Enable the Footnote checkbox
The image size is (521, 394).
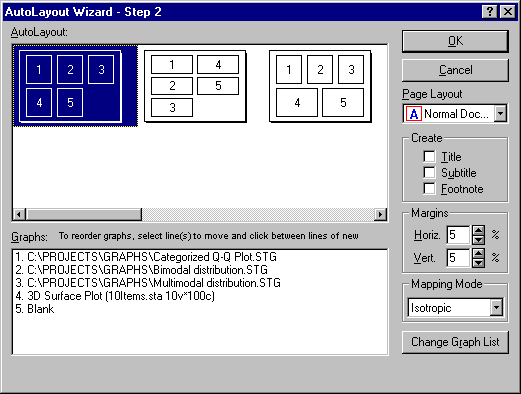[x=429, y=188]
